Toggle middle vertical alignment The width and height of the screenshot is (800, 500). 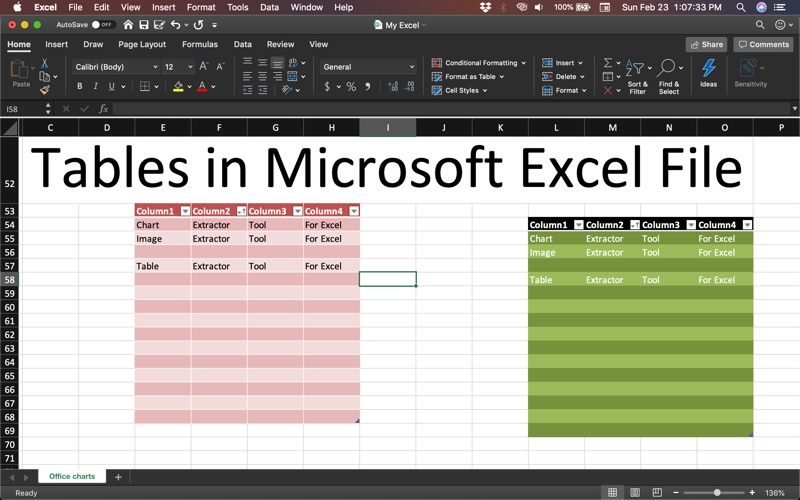[262, 63]
